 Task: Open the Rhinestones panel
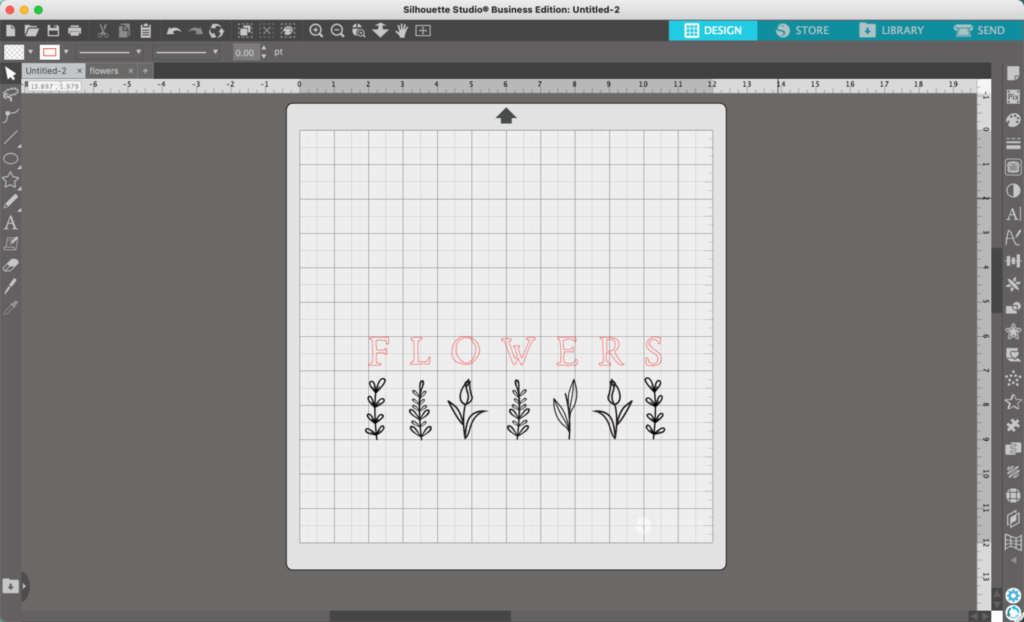point(1013,378)
